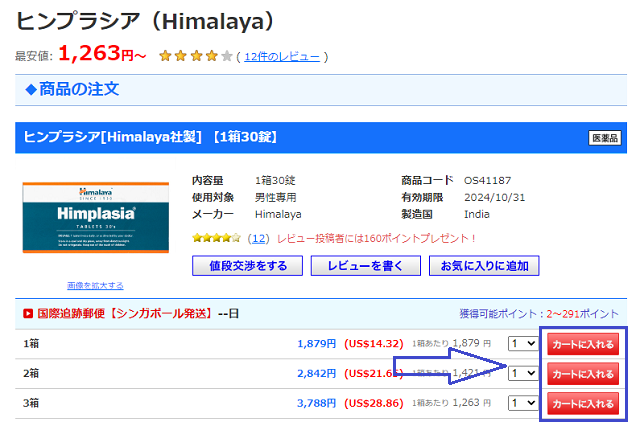Add 3箱 to cart with カートに入れる

pyautogui.click(x=583, y=404)
